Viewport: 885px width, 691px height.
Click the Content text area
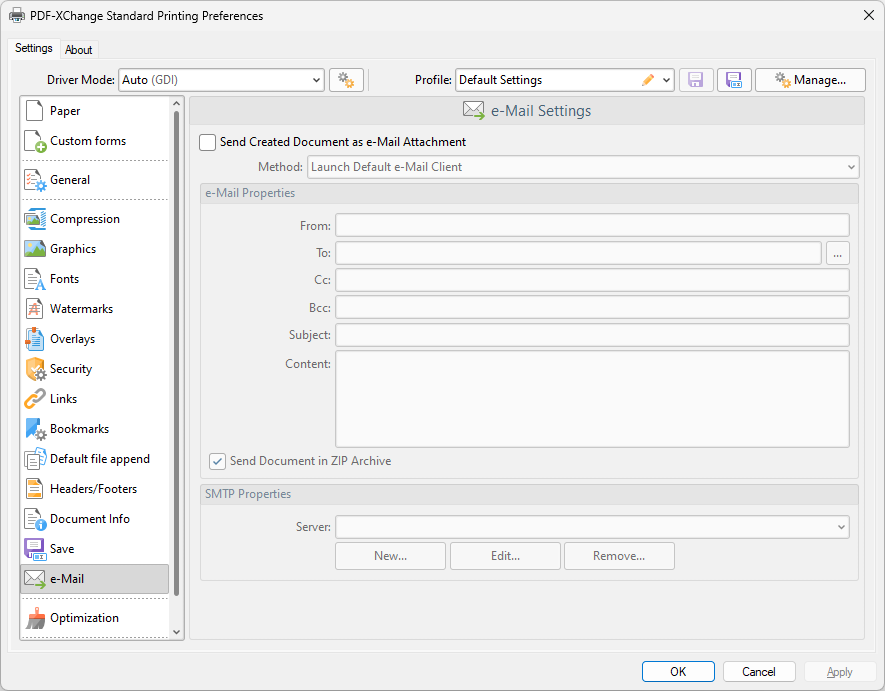pyautogui.click(x=592, y=399)
